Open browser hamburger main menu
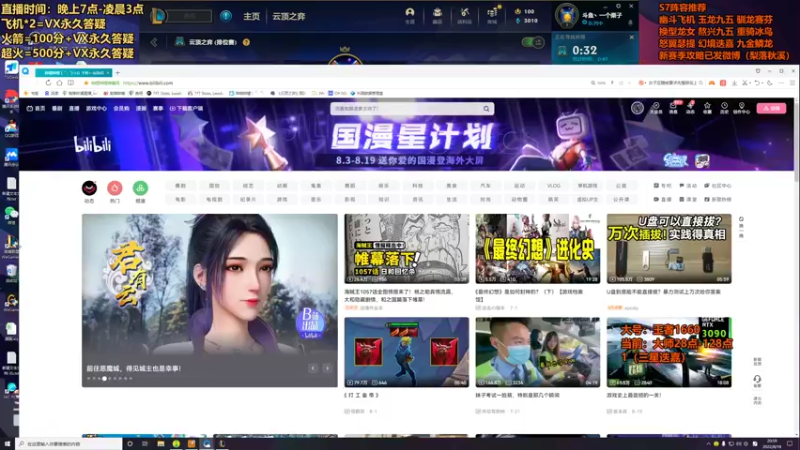Screen dimensions: 800x450 pos(792,83)
